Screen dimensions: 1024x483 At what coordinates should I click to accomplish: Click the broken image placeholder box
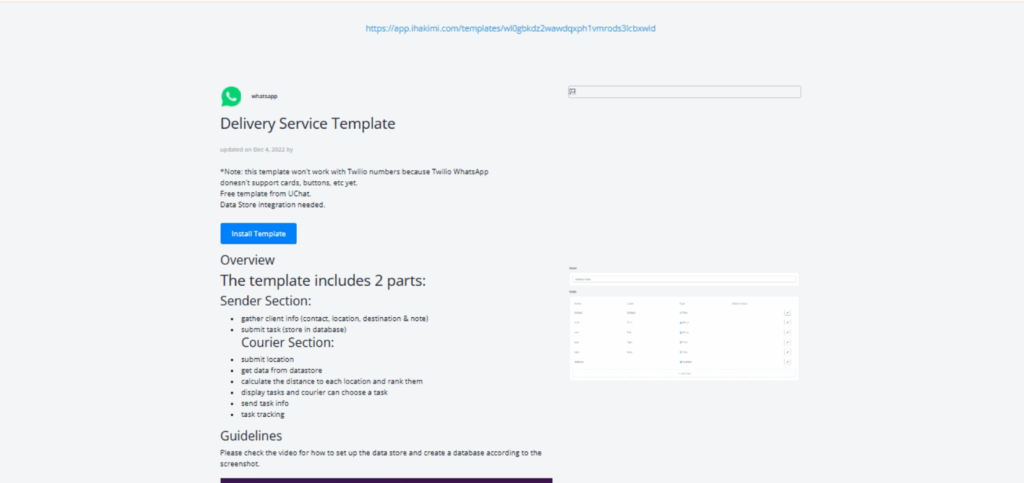tap(684, 92)
